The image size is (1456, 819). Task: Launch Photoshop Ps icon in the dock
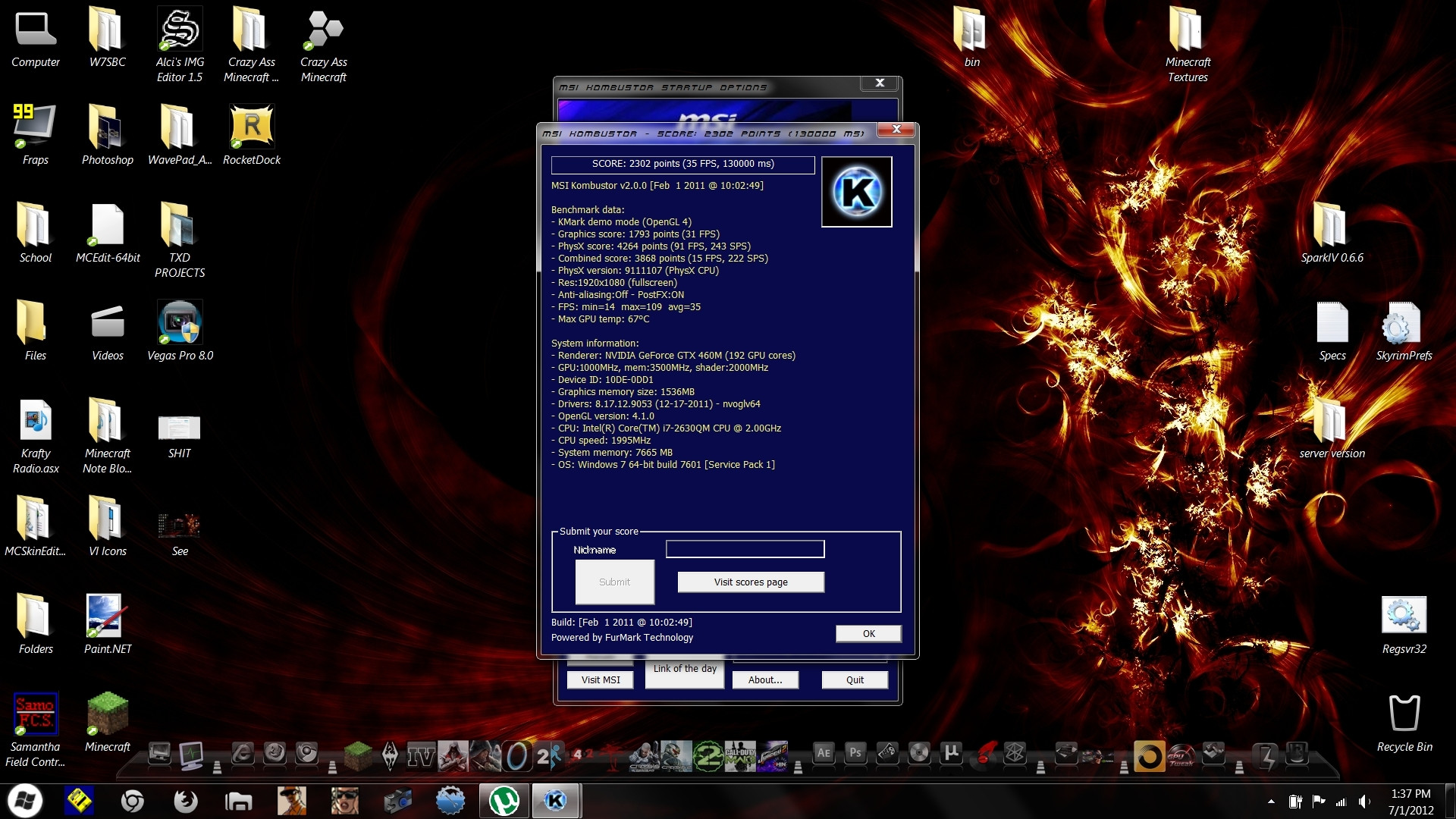pos(855,753)
